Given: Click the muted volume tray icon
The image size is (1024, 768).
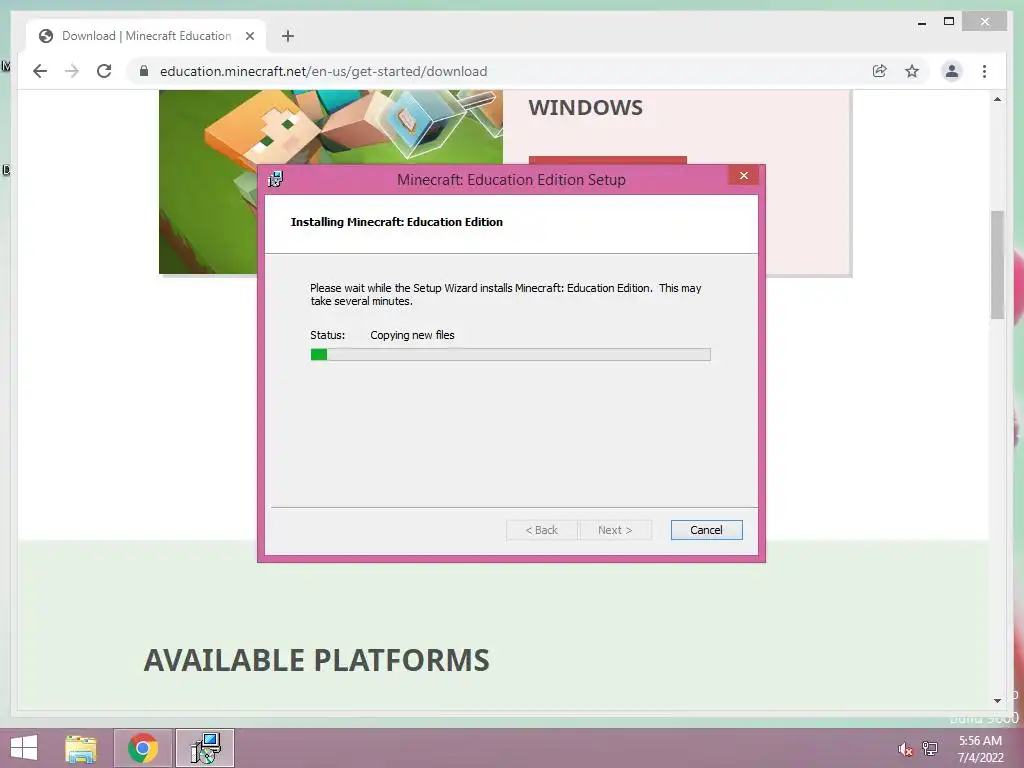Looking at the screenshot, I should [905, 749].
